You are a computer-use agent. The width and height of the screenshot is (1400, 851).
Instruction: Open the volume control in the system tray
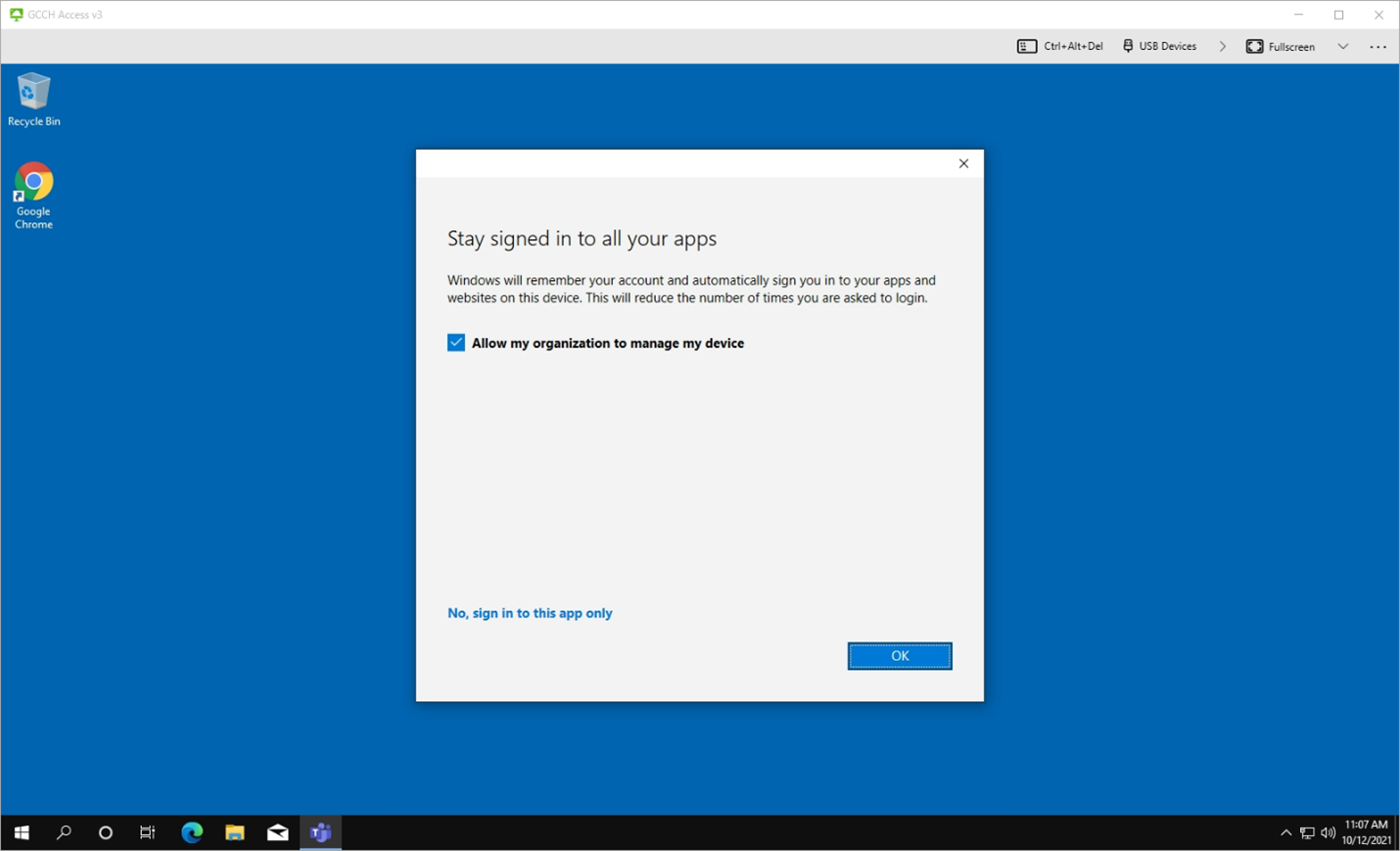point(1329,832)
